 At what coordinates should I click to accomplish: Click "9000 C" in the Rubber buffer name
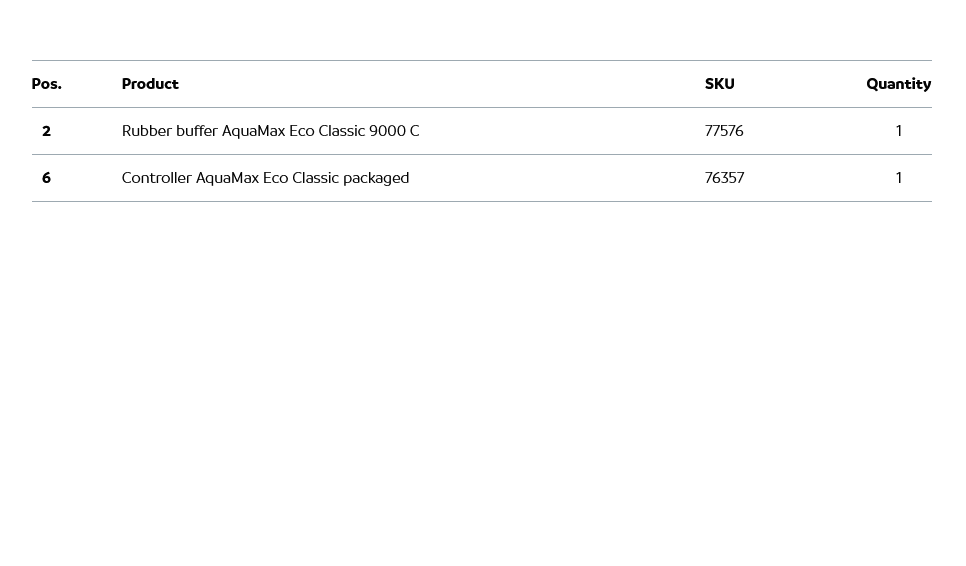click(394, 131)
